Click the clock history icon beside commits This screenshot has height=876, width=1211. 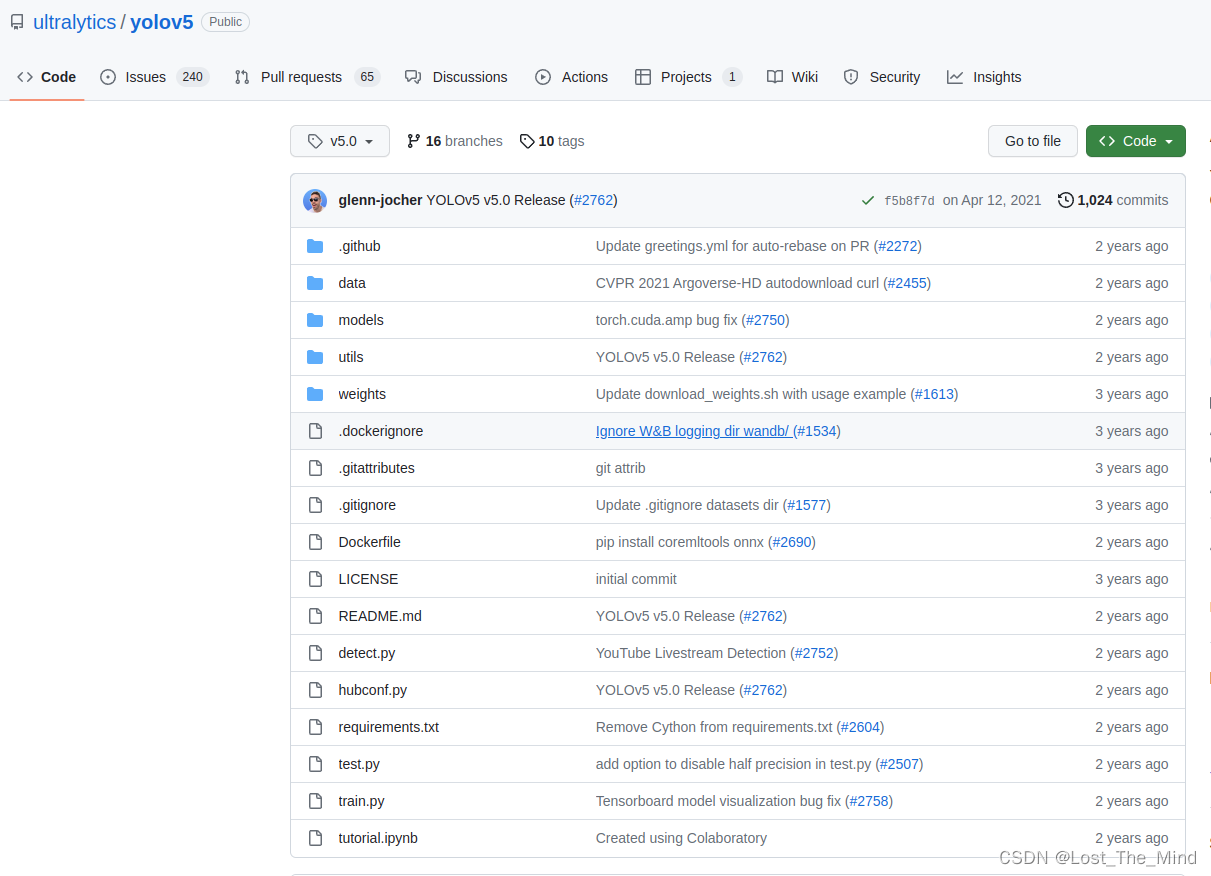click(1066, 200)
